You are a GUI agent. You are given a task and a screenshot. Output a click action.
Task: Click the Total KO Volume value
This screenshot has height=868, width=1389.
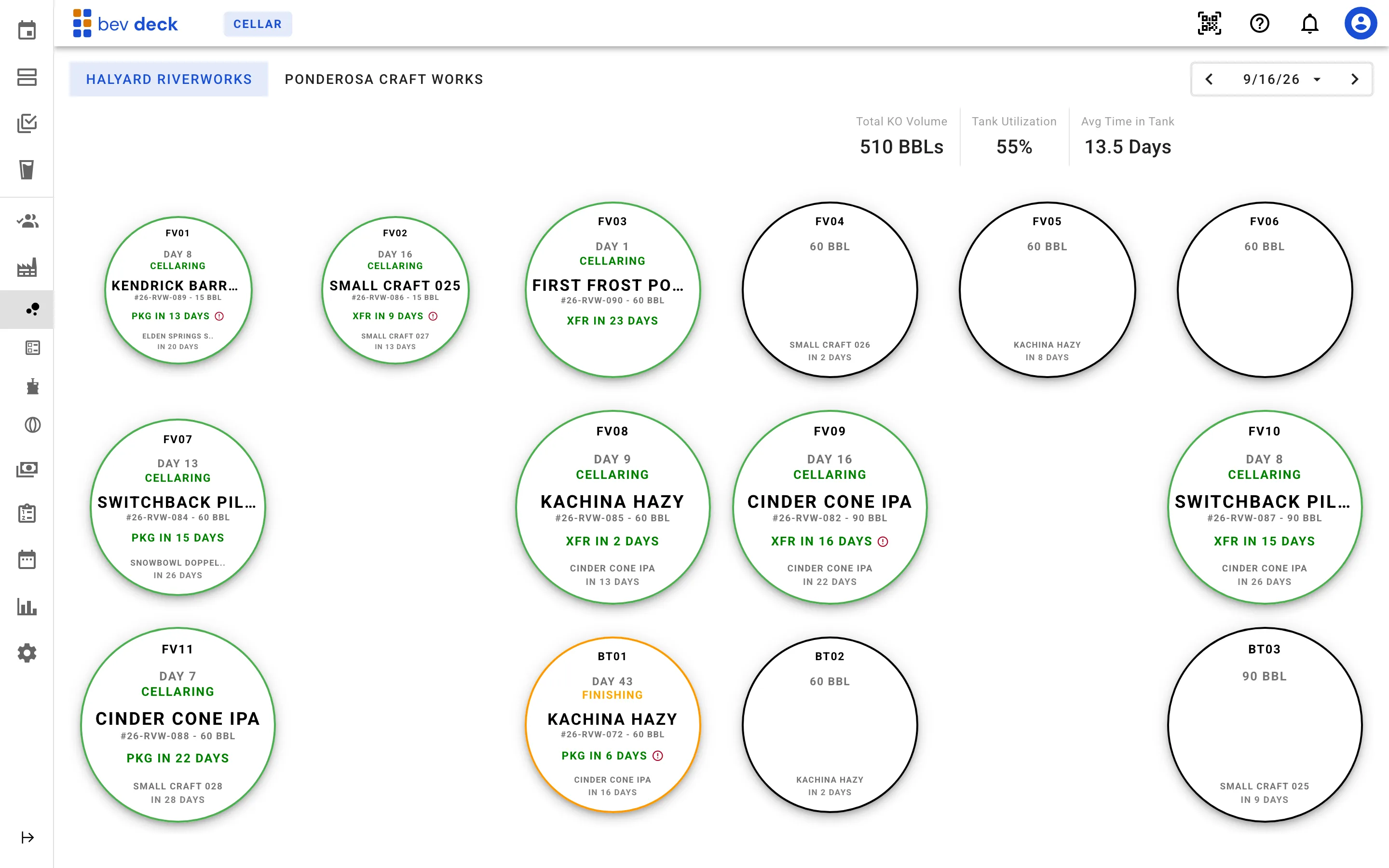coord(901,147)
